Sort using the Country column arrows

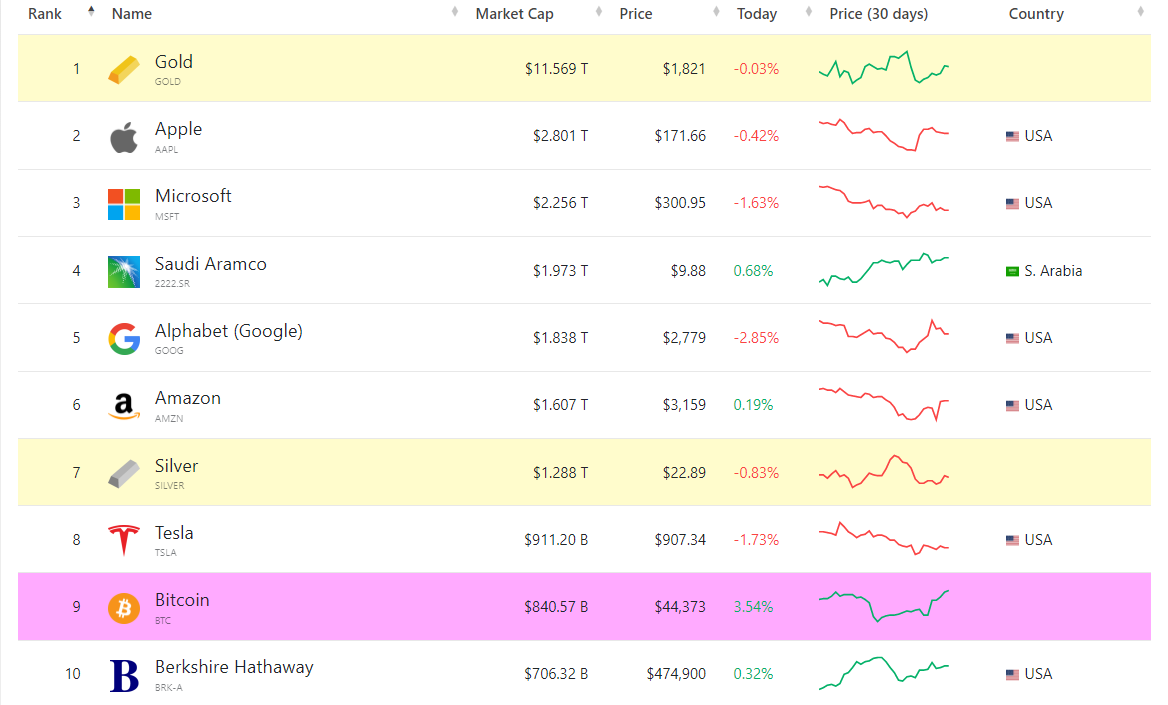[1140, 10]
